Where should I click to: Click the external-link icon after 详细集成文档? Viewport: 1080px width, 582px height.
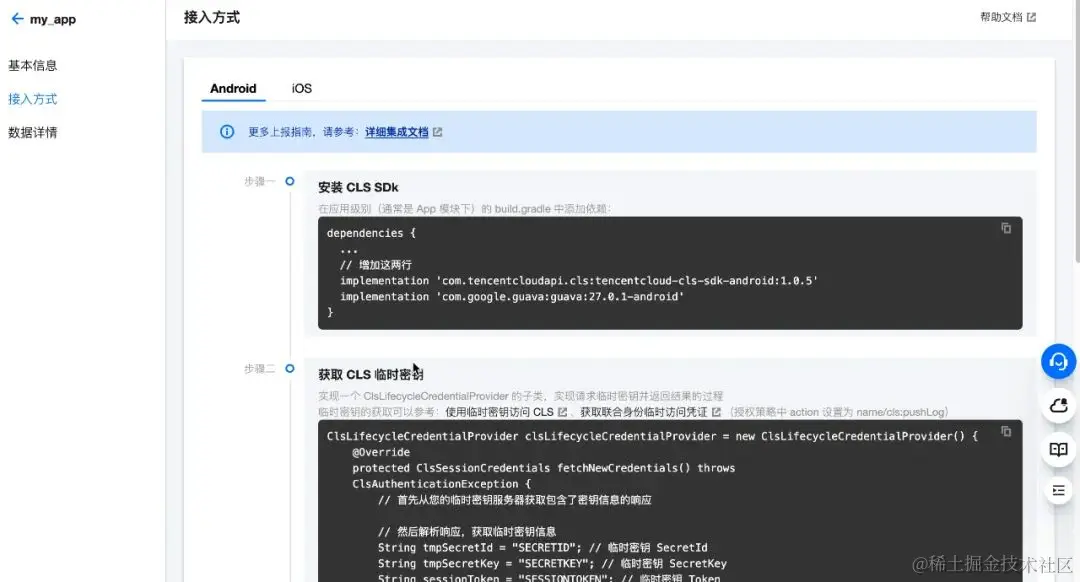pos(437,132)
